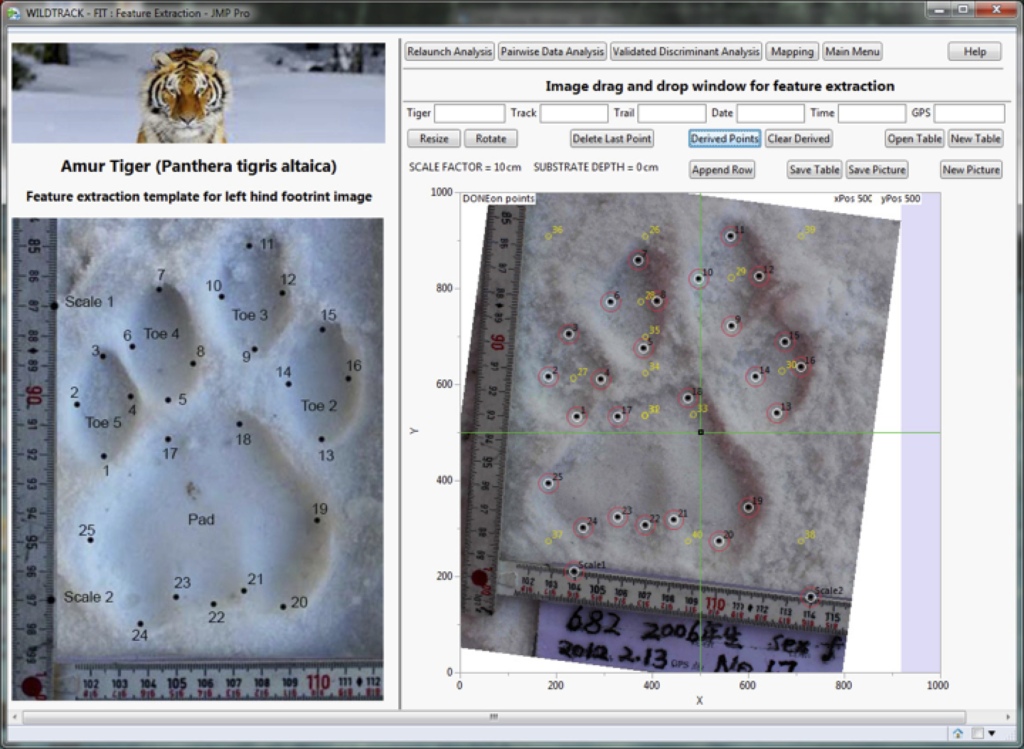Open the Mapping option
This screenshot has width=1024, height=749.
click(x=792, y=52)
